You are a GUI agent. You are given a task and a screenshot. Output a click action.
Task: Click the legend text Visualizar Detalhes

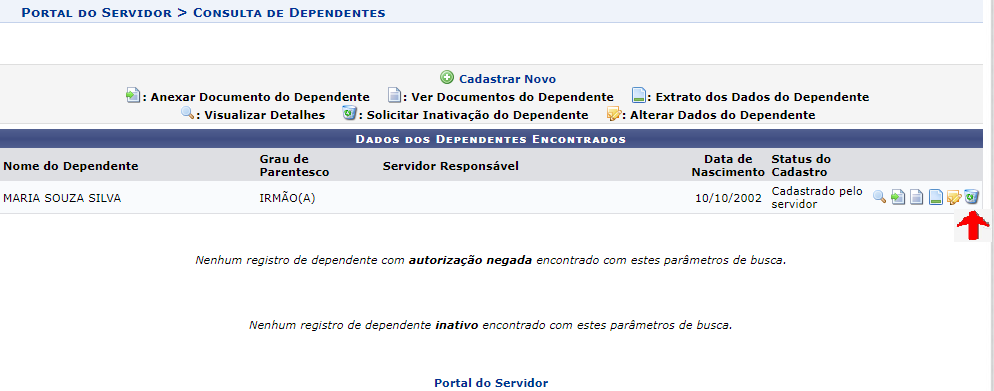tap(264, 115)
